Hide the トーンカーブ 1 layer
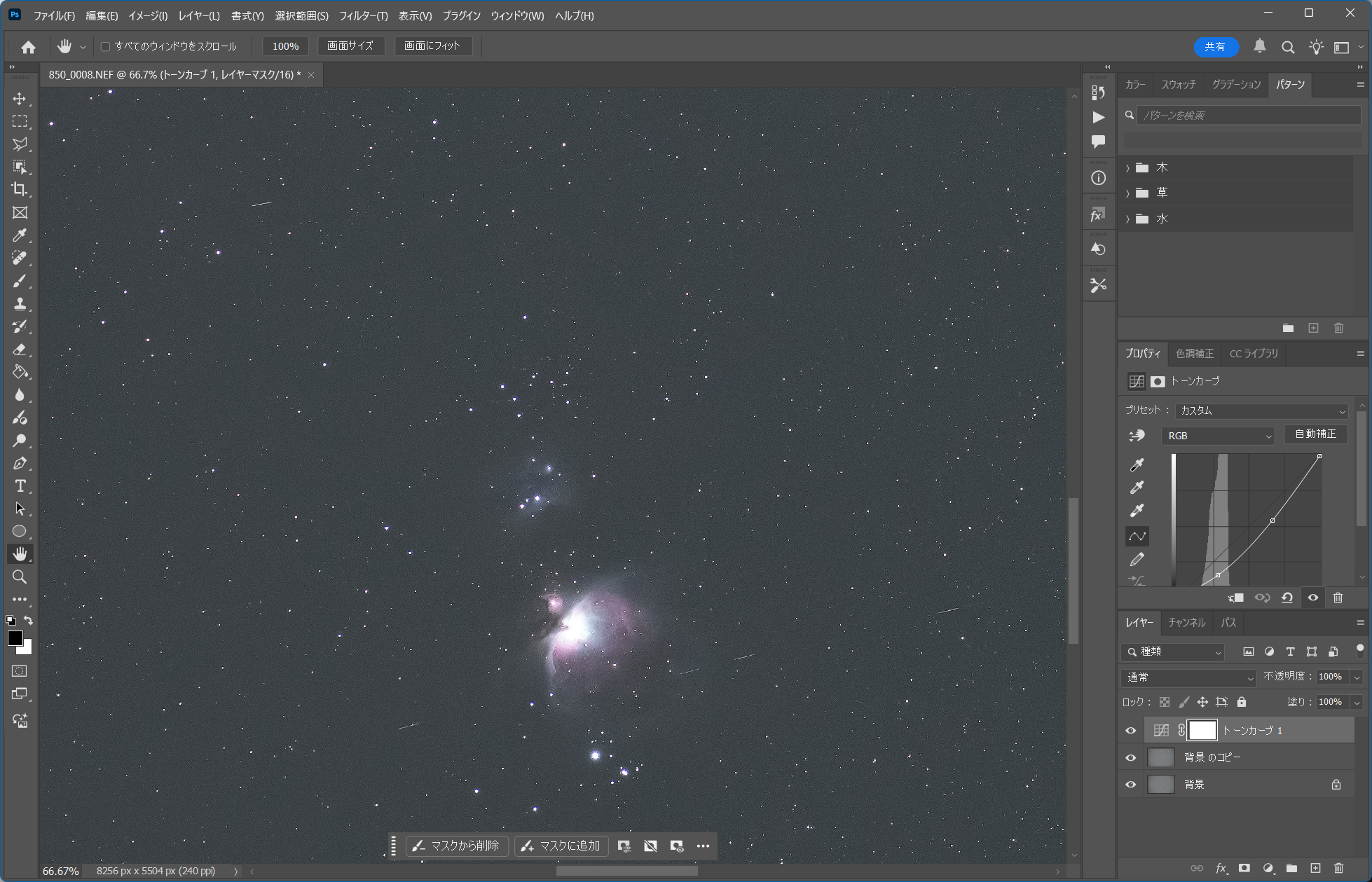This screenshot has width=1372, height=882. coord(1130,731)
